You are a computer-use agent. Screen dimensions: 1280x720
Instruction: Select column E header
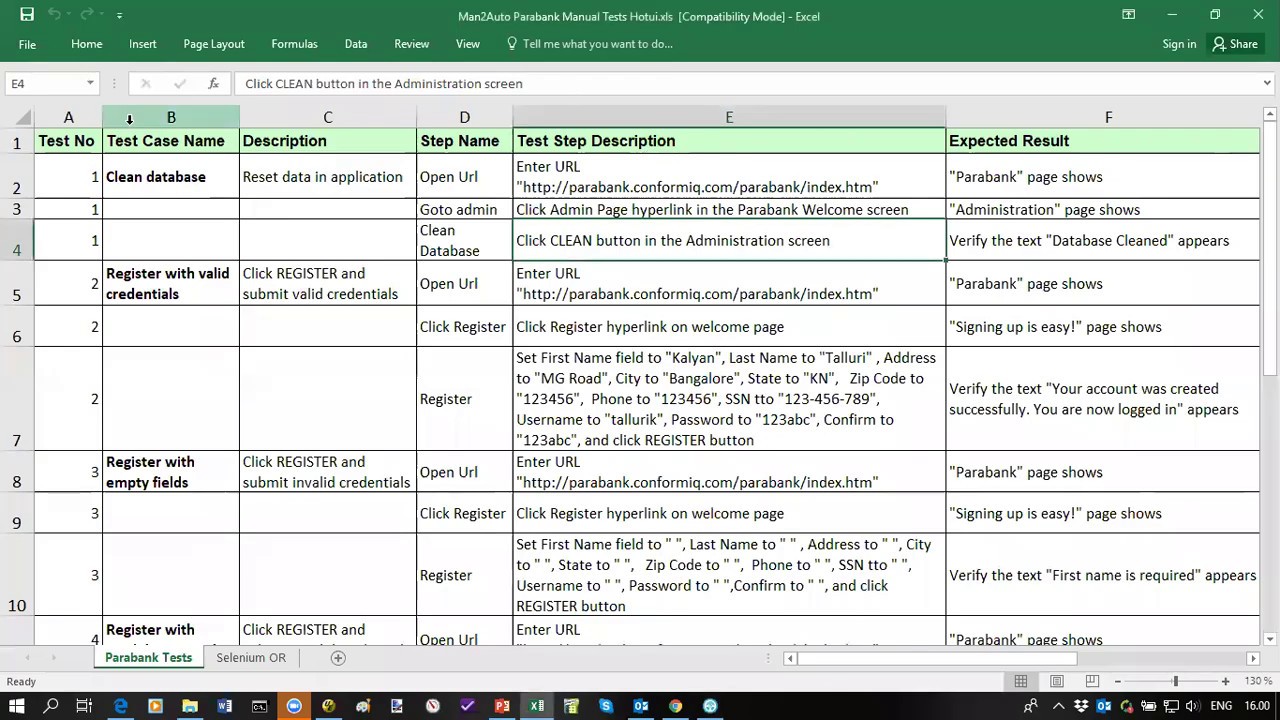pyautogui.click(x=729, y=118)
